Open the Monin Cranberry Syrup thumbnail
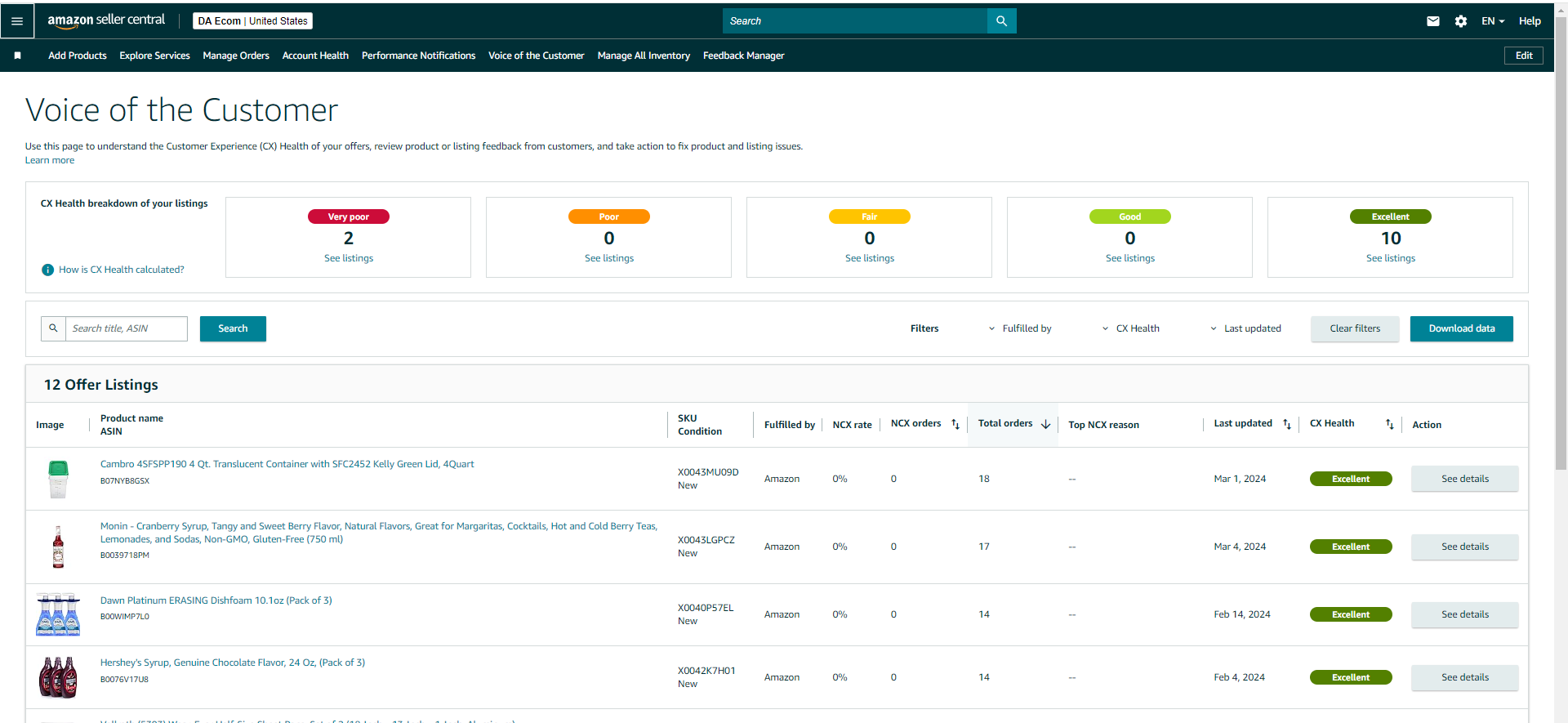1568x723 pixels. [58, 547]
